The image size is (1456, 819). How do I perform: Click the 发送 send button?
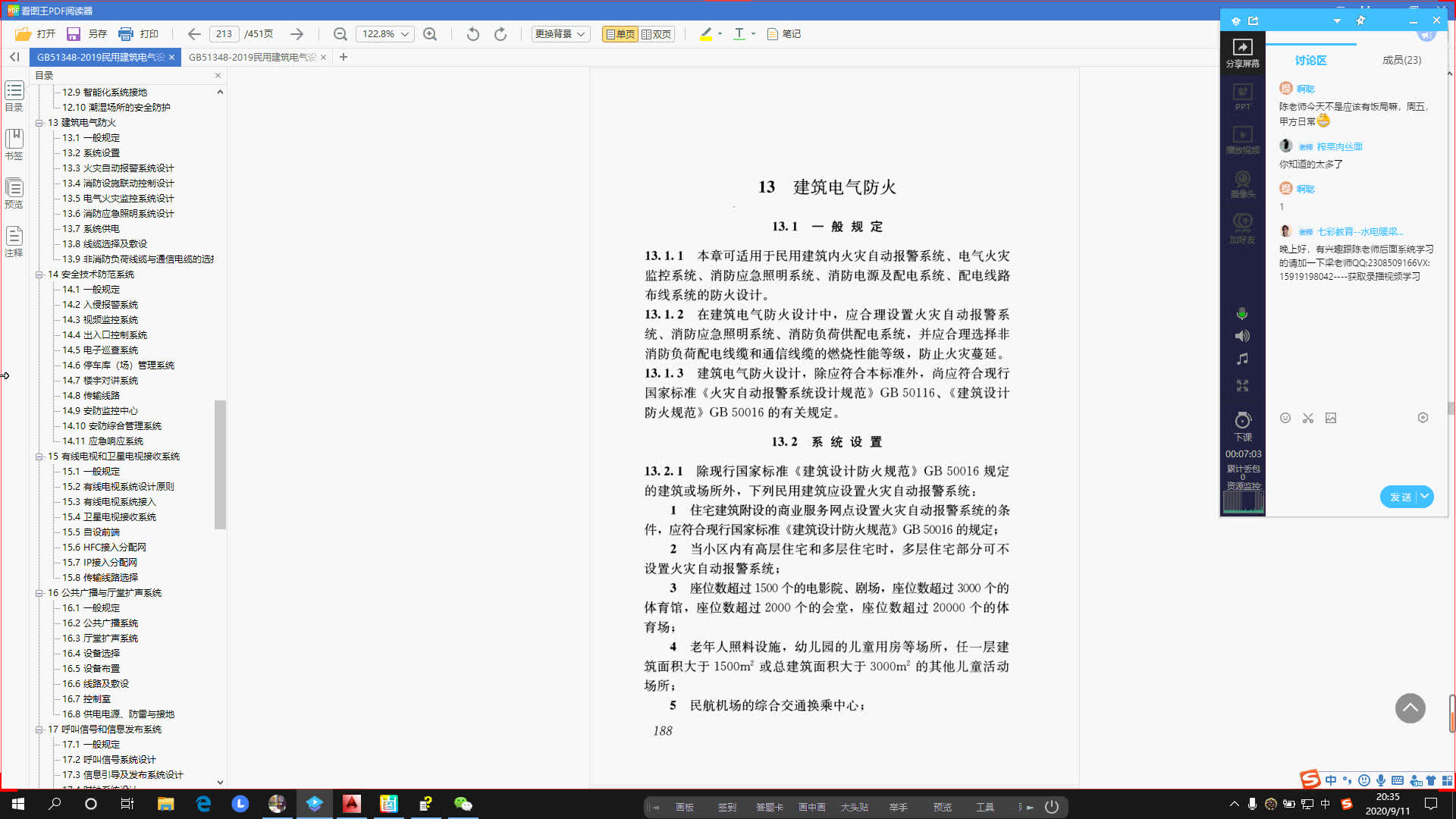click(x=1399, y=497)
